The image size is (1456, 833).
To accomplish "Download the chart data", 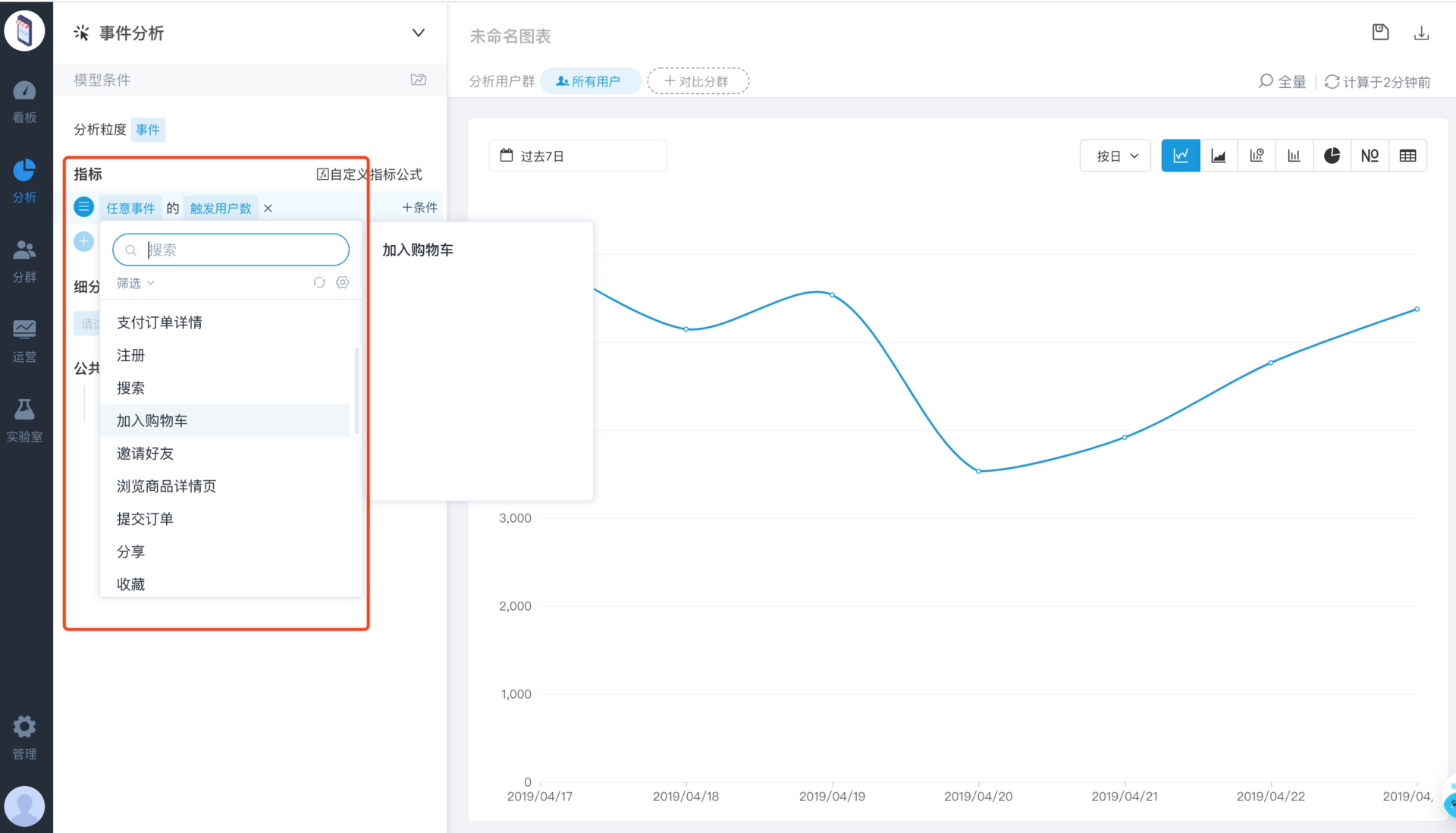I will (x=1422, y=32).
